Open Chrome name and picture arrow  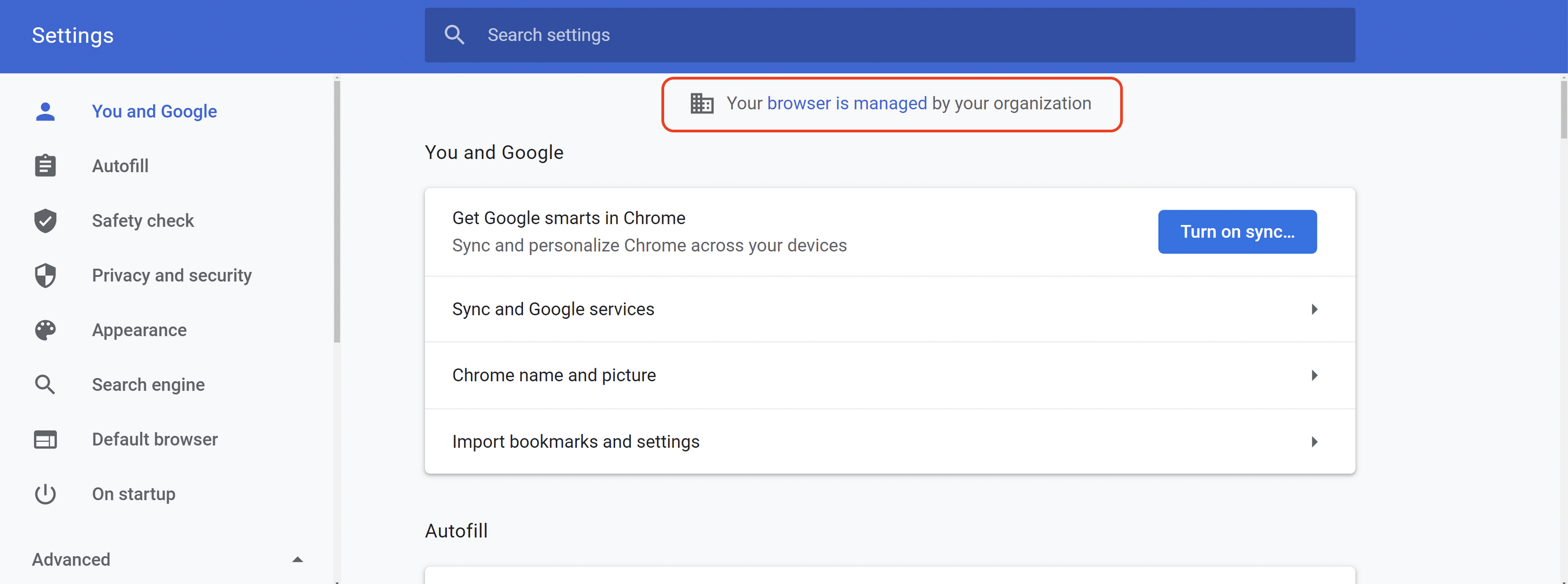(x=1314, y=375)
